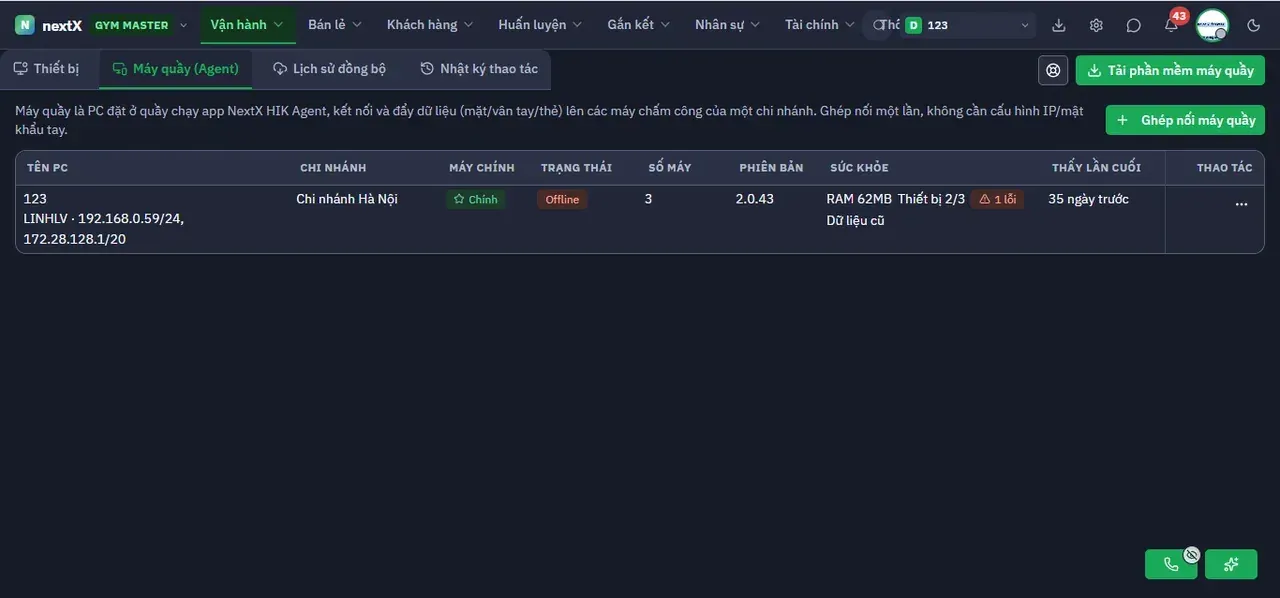
Task: Expand the GYM MASTER product dropdown
Action: tap(140, 25)
